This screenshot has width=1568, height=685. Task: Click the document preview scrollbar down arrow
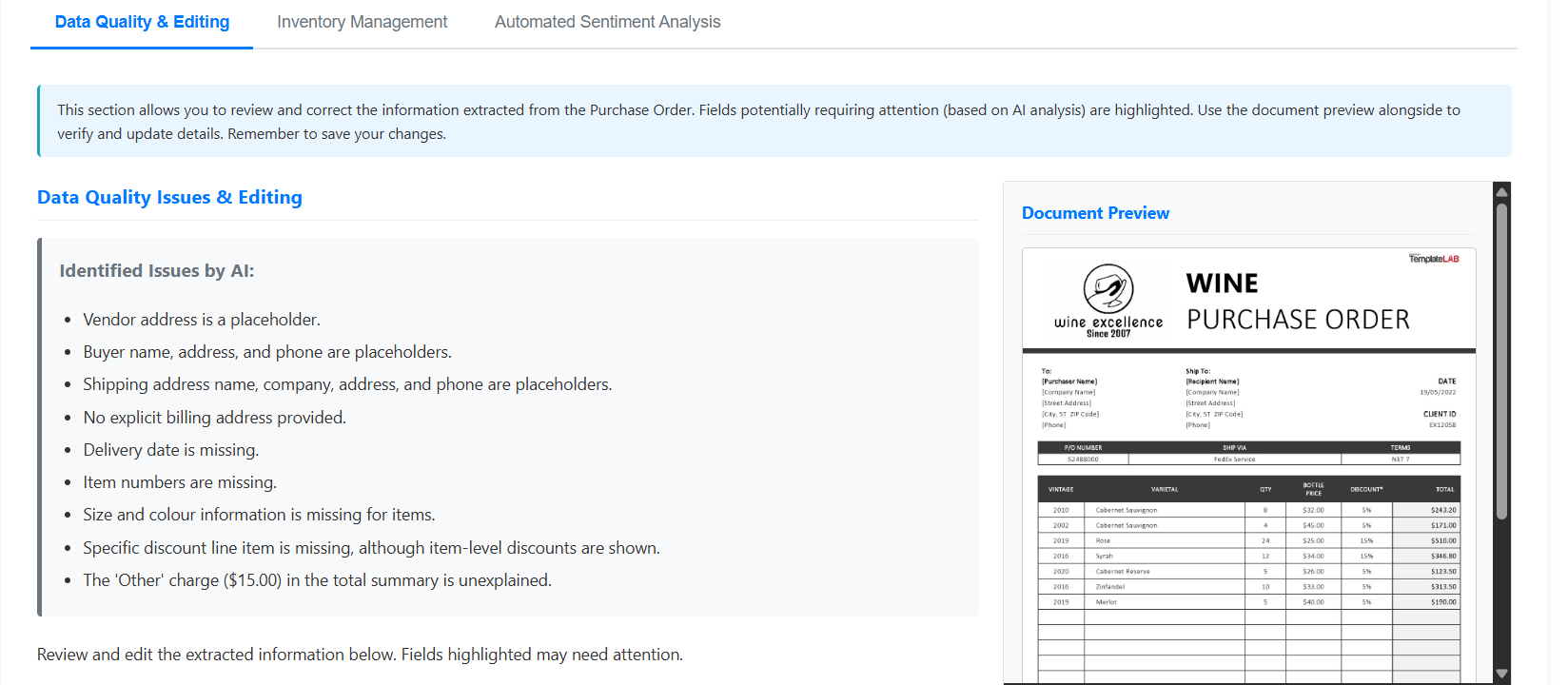click(x=1502, y=674)
